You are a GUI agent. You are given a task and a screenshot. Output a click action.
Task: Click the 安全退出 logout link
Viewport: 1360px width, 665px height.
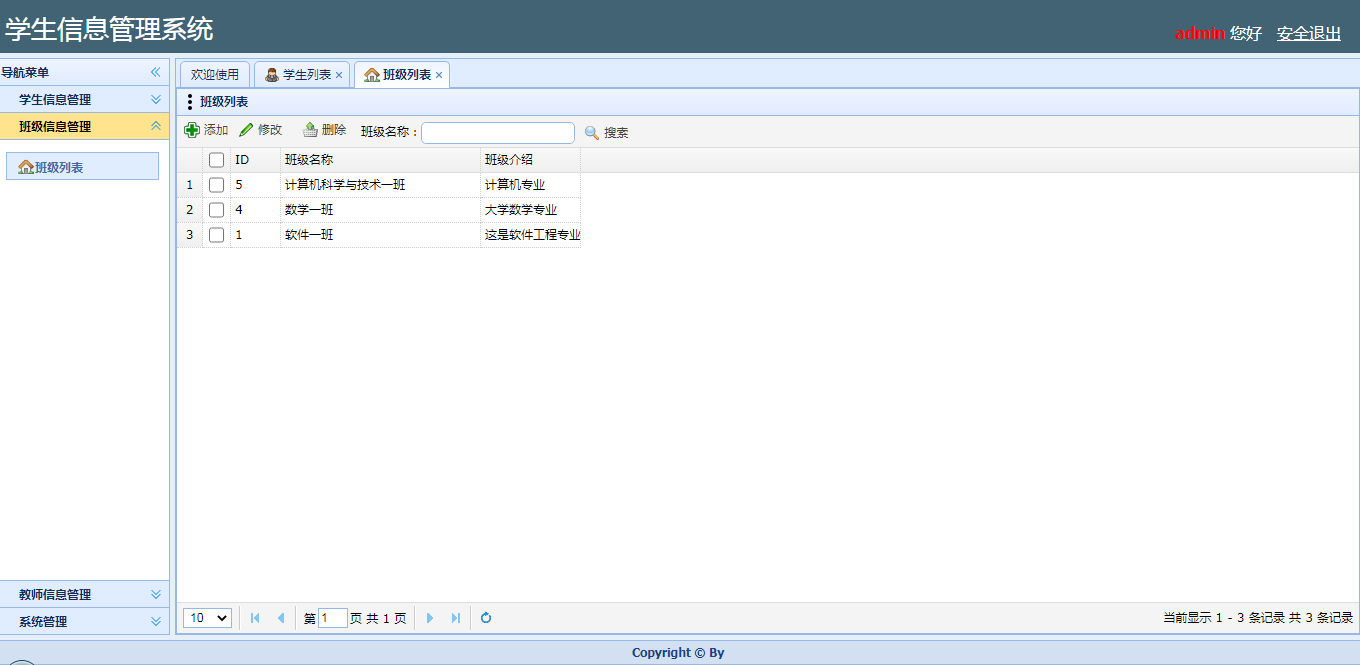click(x=1308, y=33)
